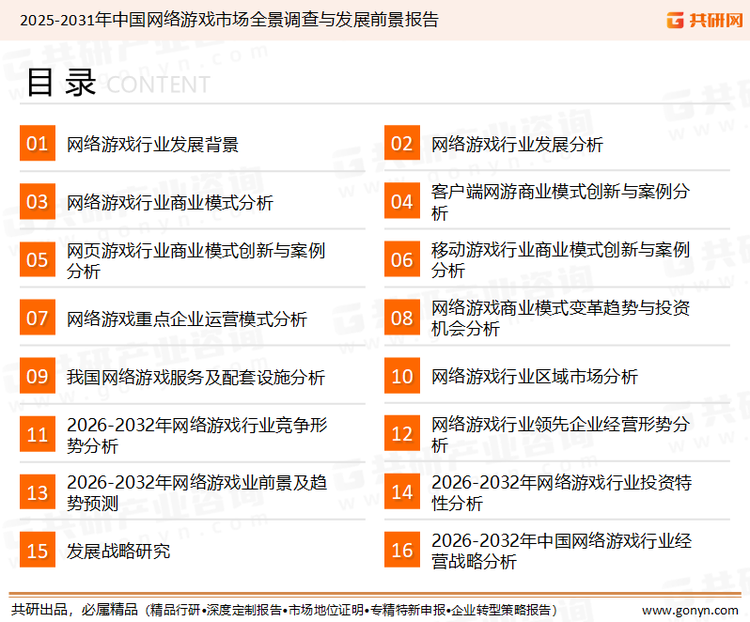Click the orange 14 number box
Image resolution: width=750 pixels, height=622 pixels.
402,492
